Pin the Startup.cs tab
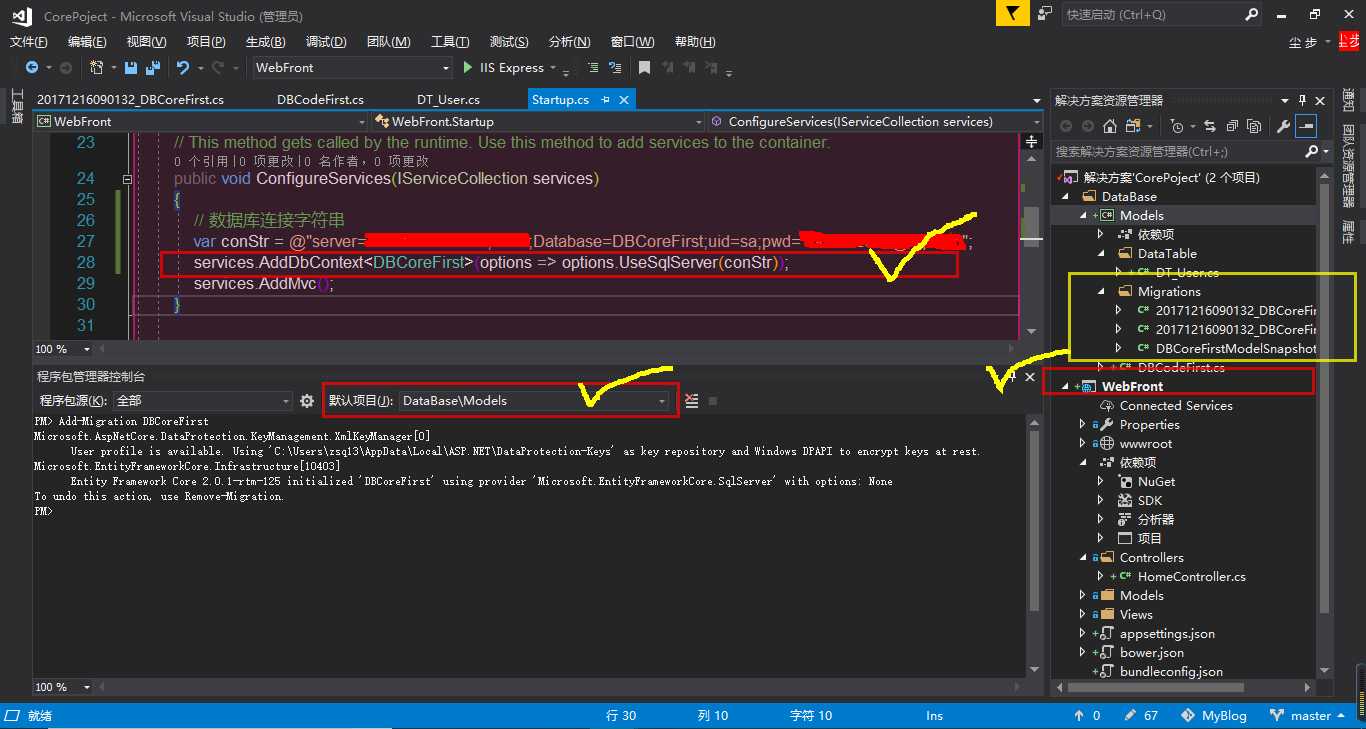 [605, 100]
